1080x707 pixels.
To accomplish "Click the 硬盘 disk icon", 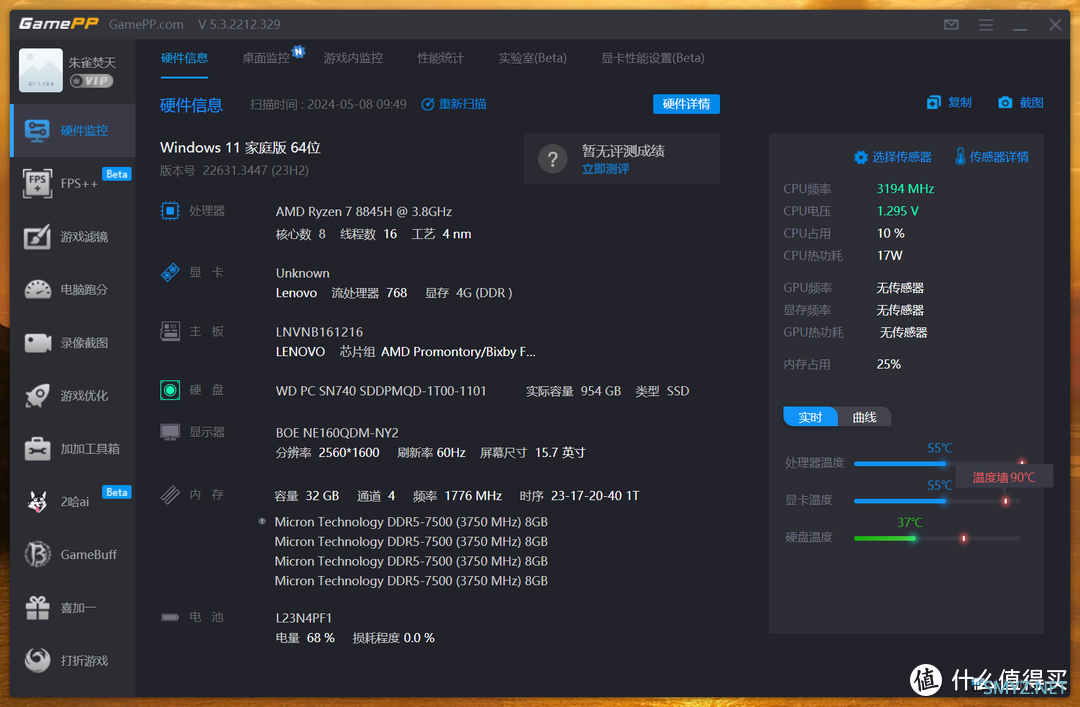I will click(x=170, y=390).
